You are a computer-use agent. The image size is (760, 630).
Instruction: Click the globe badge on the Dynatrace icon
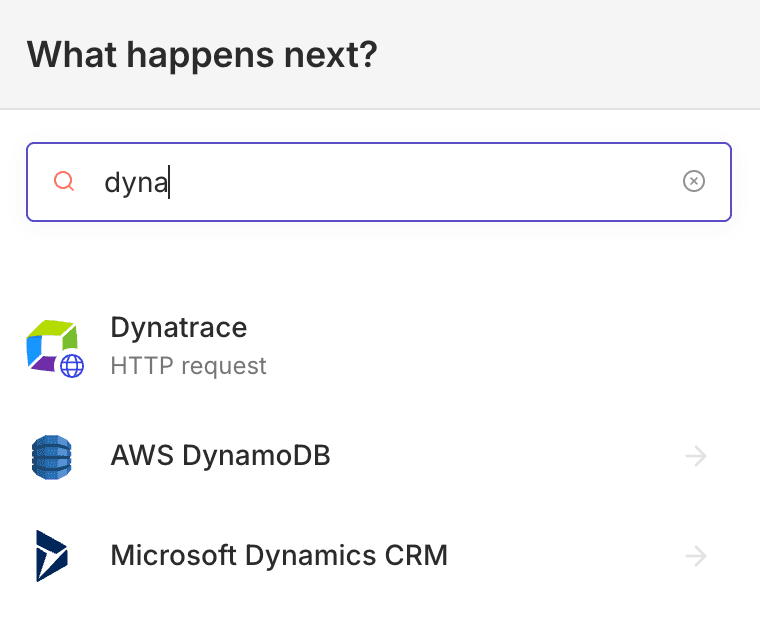coord(72,366)
